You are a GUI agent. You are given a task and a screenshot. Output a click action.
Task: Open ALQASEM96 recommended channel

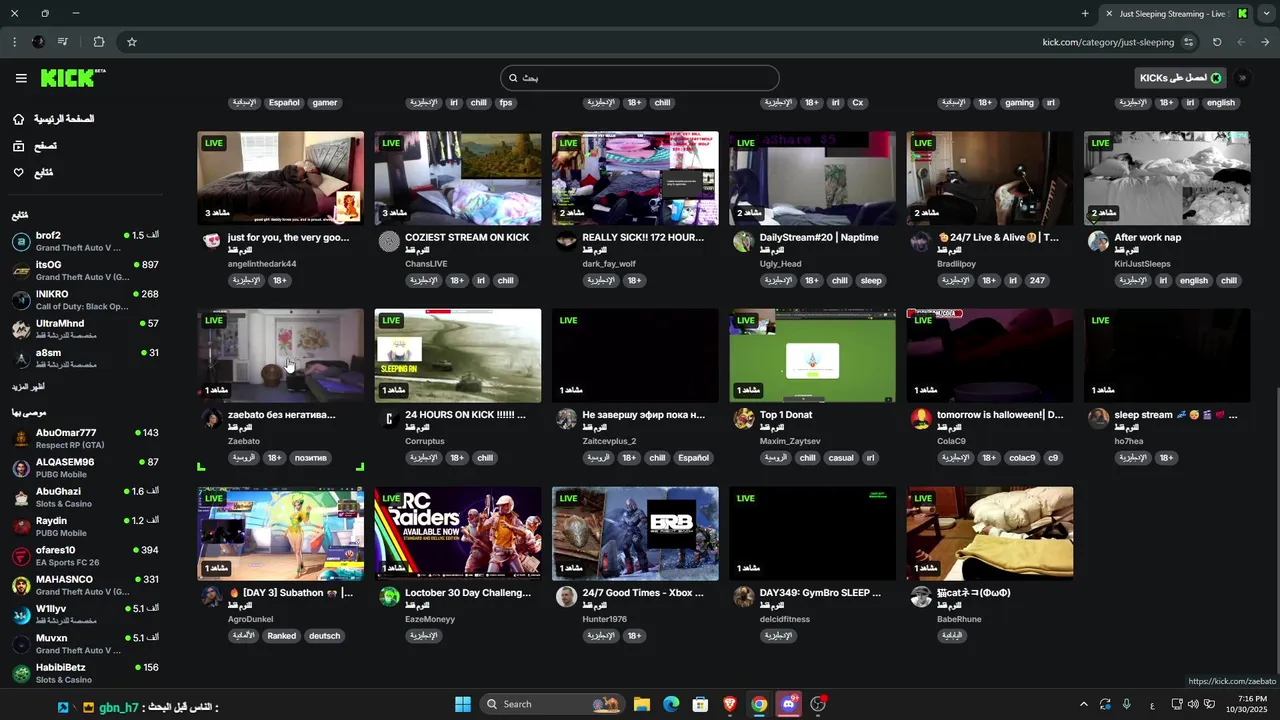pos(85,468)
